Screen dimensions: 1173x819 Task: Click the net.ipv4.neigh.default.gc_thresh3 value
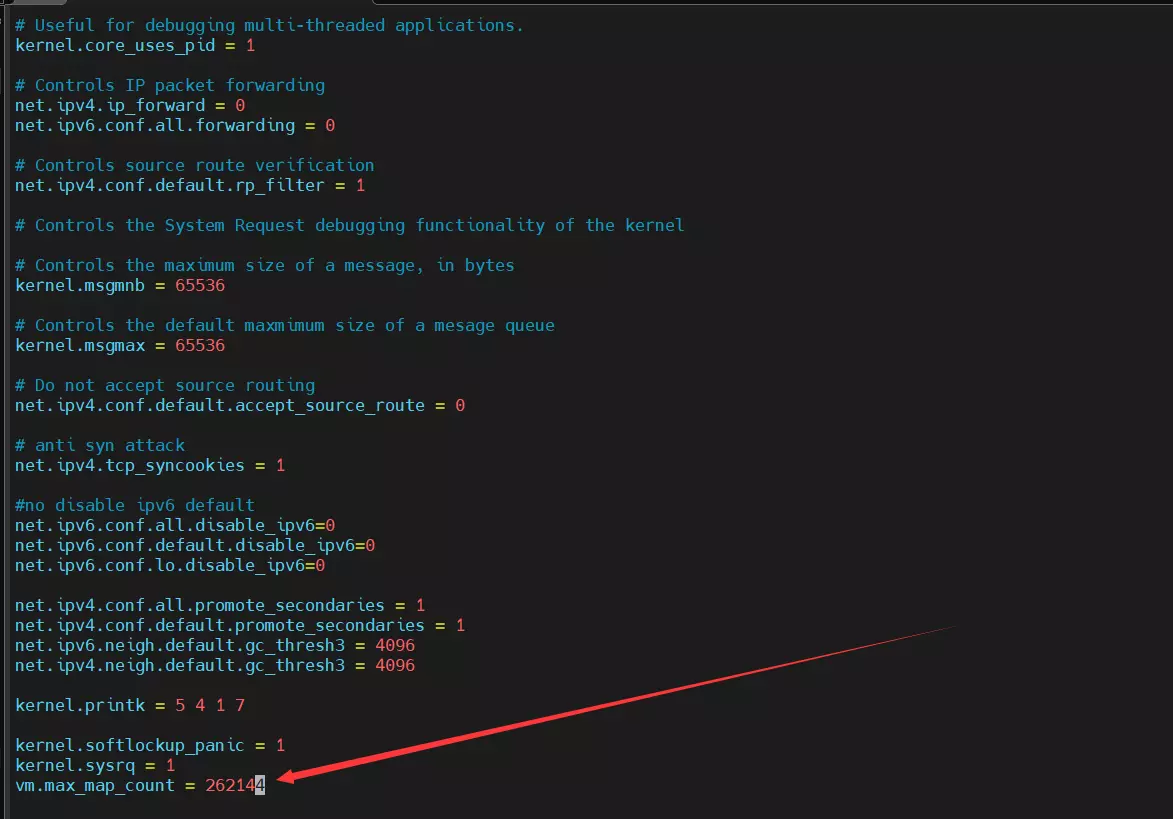395,666
